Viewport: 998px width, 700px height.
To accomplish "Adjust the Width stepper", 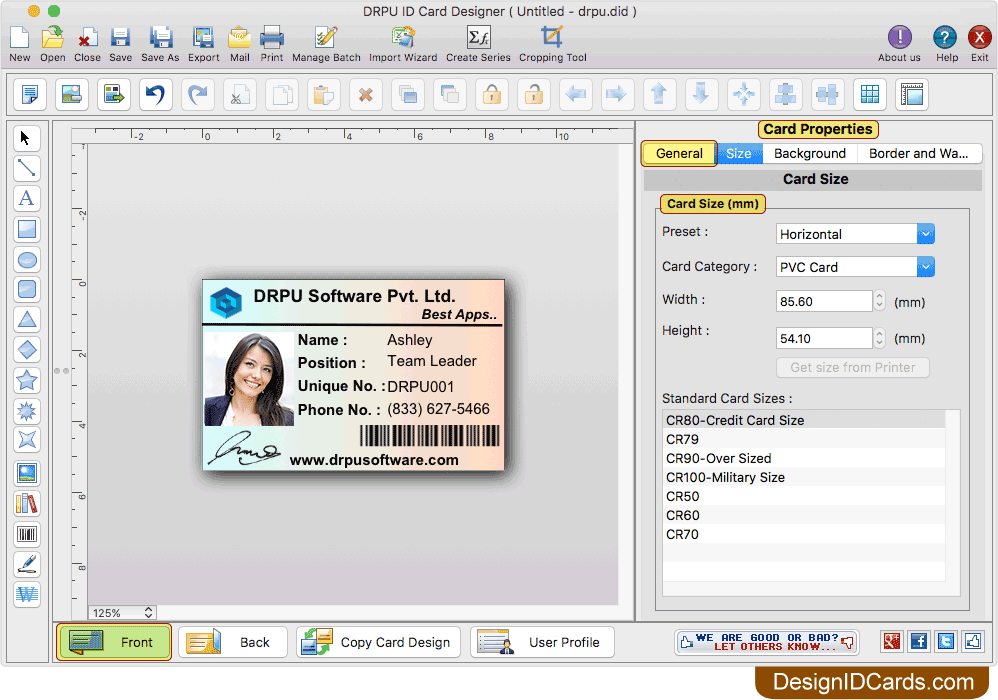I will [879, 301].
